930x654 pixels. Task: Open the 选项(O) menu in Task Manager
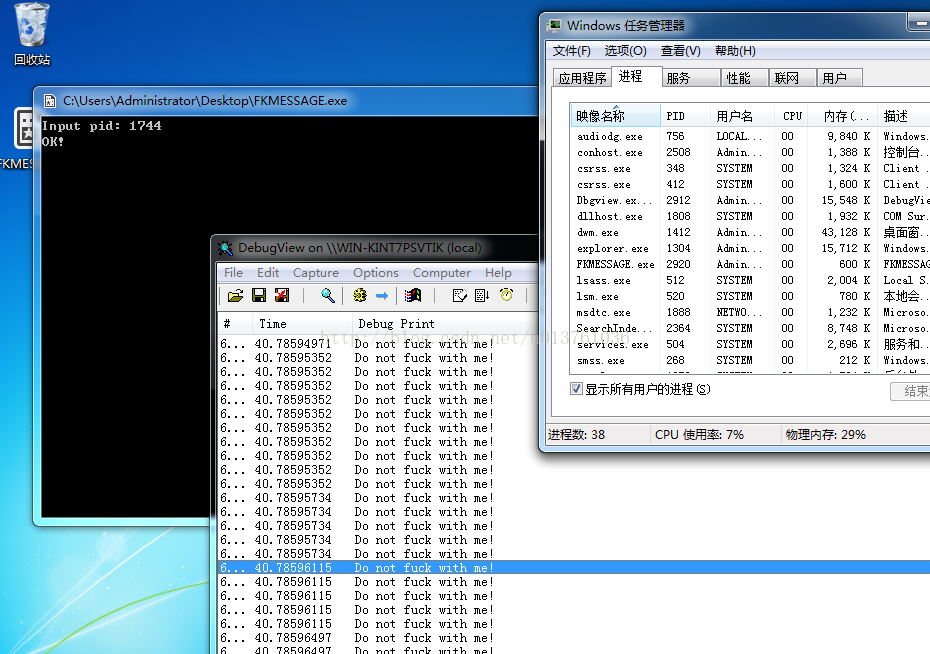[x=625, y=51]
